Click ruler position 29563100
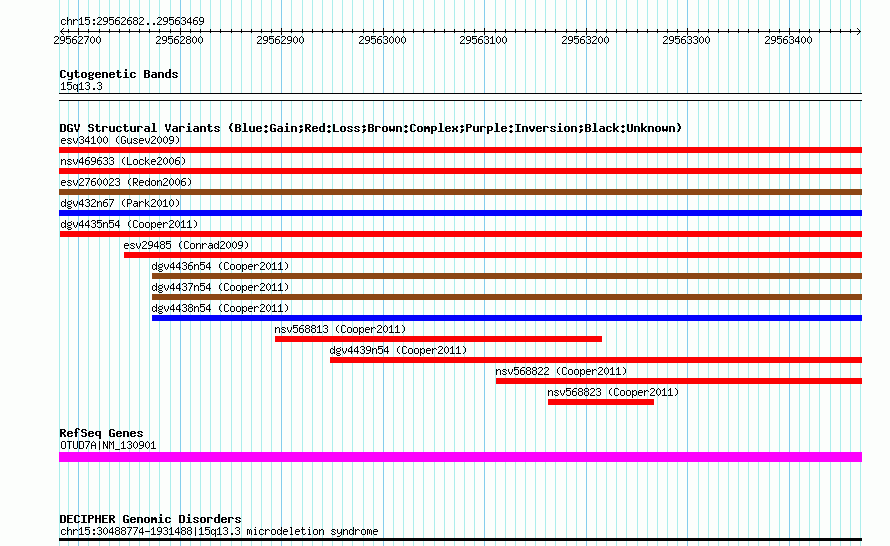 click(484, 40)
